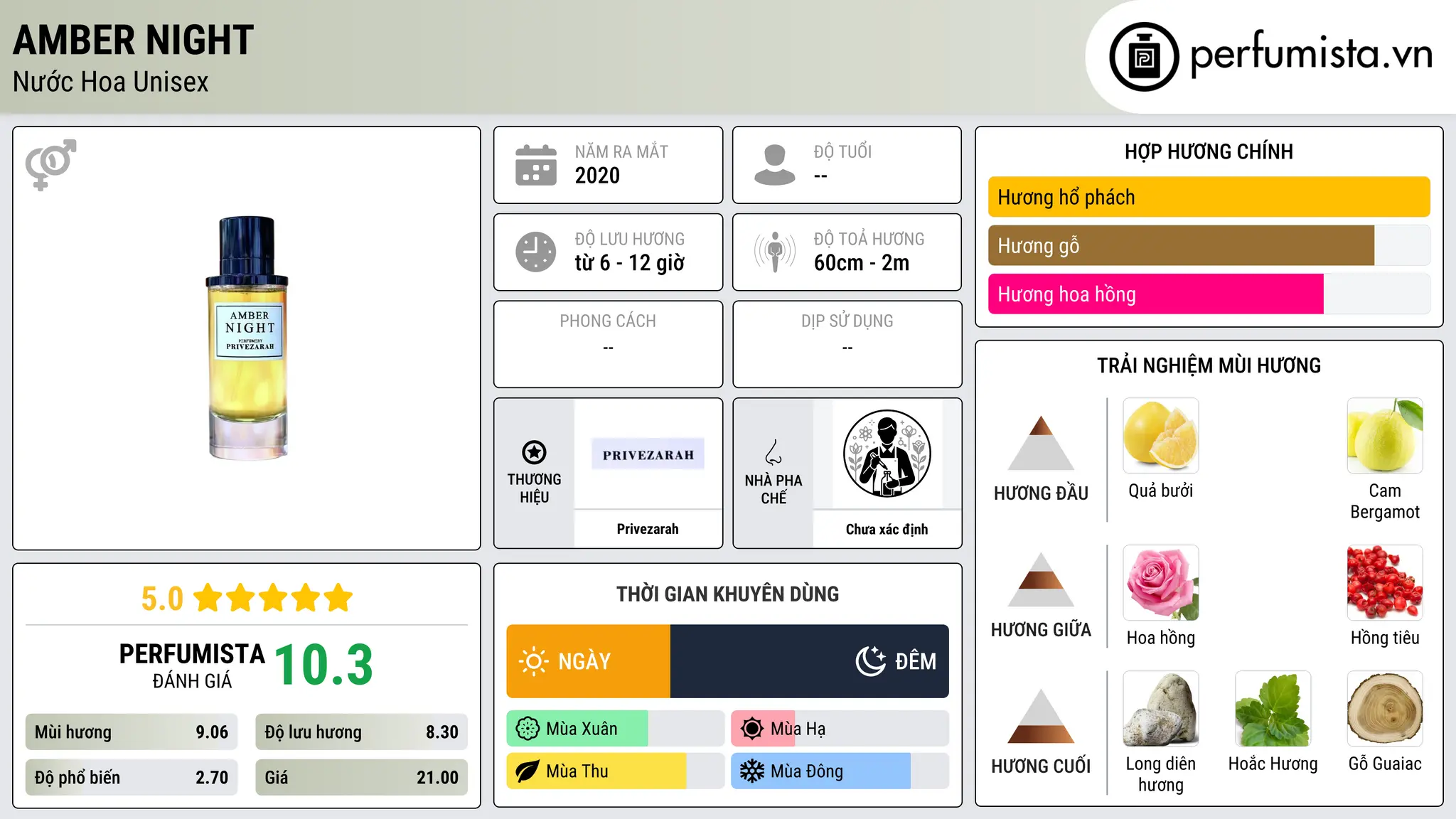Click the unisex gender symbol icon
Image resolution: width=1456 pixels, height=819 pixels.
point(50,165)
